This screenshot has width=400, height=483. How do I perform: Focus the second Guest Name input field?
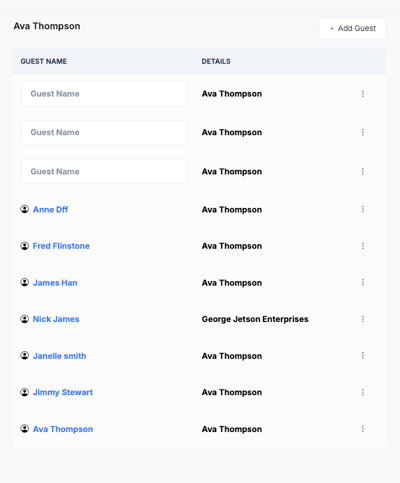click(x=104, y=132)
